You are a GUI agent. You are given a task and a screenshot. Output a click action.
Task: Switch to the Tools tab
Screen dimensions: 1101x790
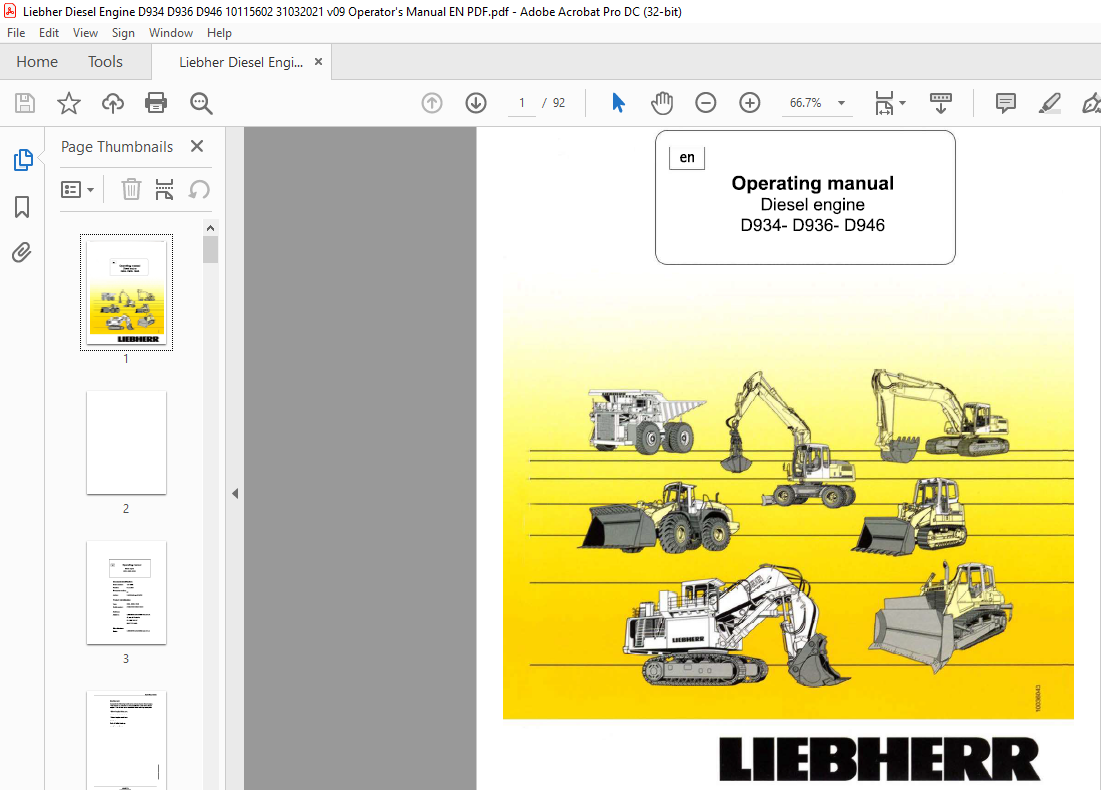pyautogui.click(x=105, y=62)
